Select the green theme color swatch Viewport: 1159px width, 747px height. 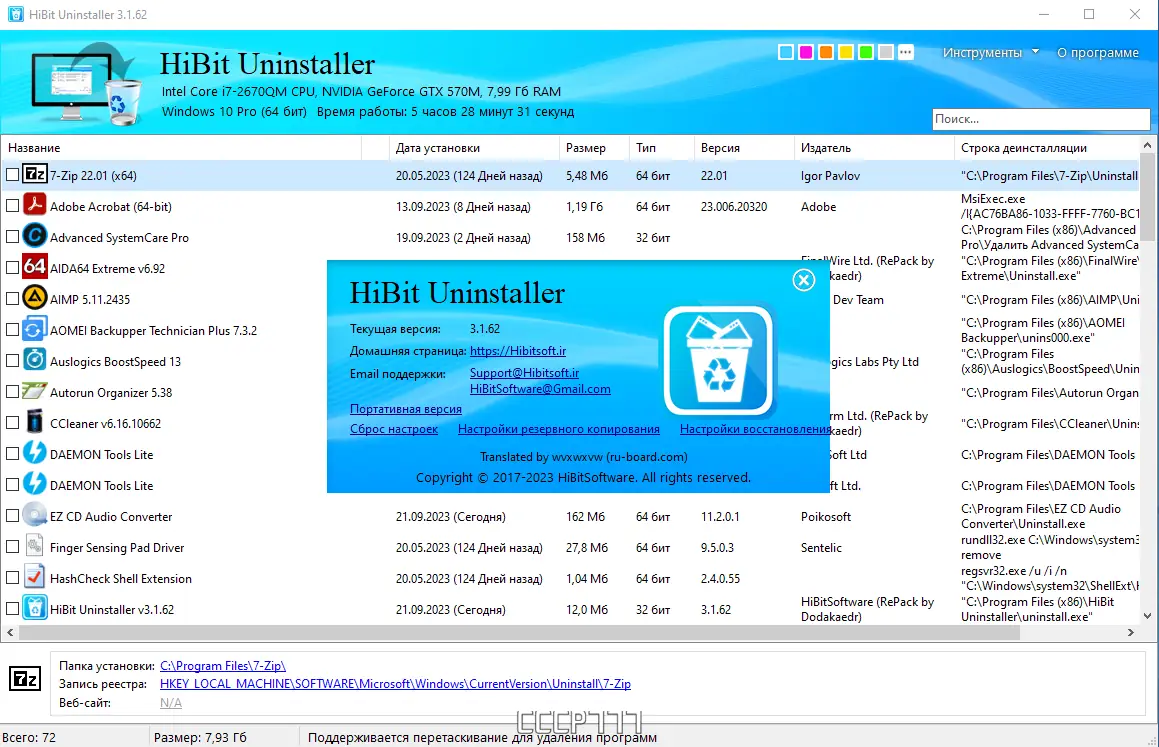[866, 52]
